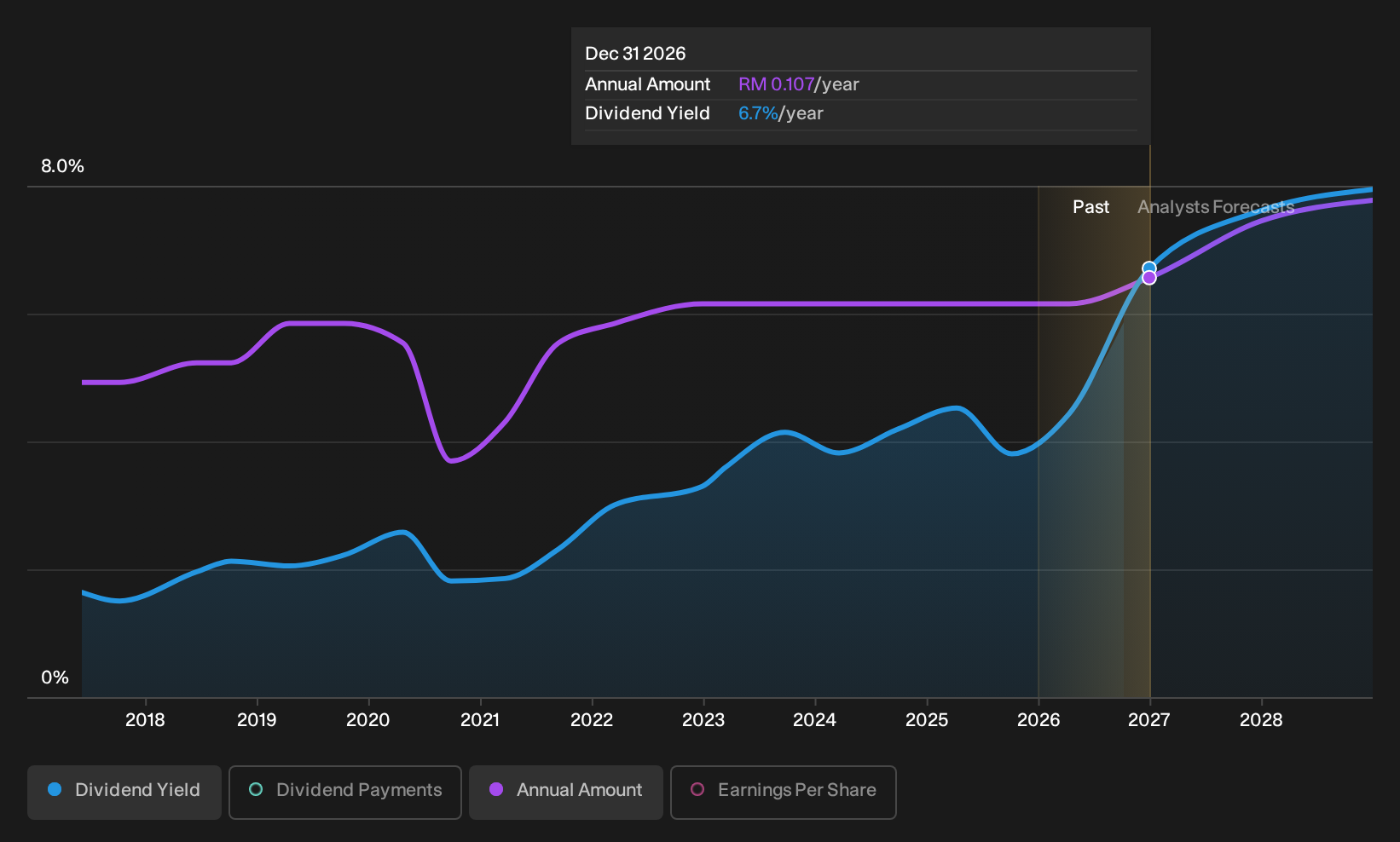The width and height of the screenshot is (1400, 842).
Task: Click the Analysts Forecasts label
Action: (x=1216, y=207)
